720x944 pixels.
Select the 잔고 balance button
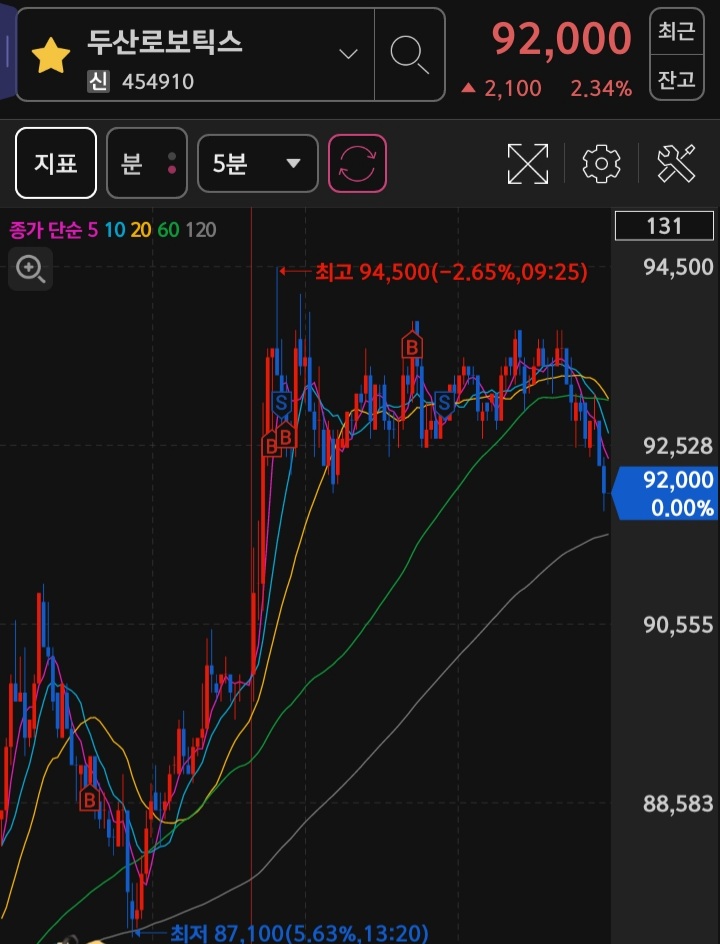click(677, 78)
